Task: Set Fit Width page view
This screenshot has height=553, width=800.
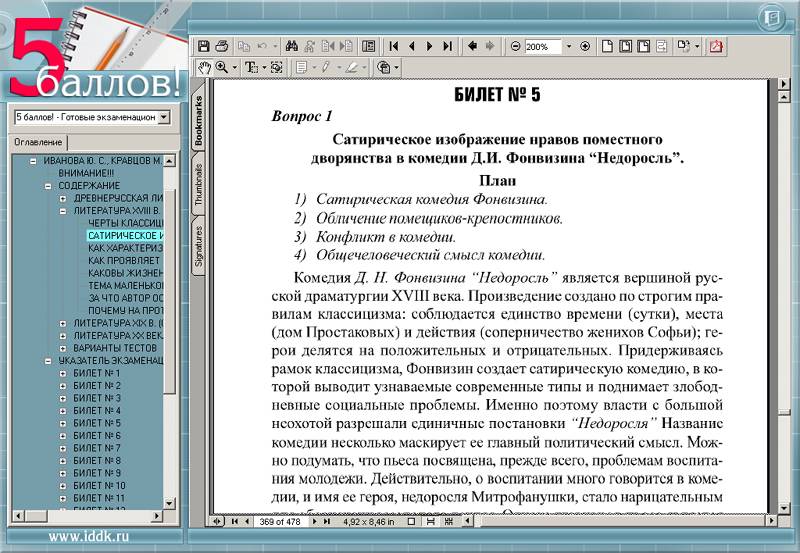Action: click(643, 46)
